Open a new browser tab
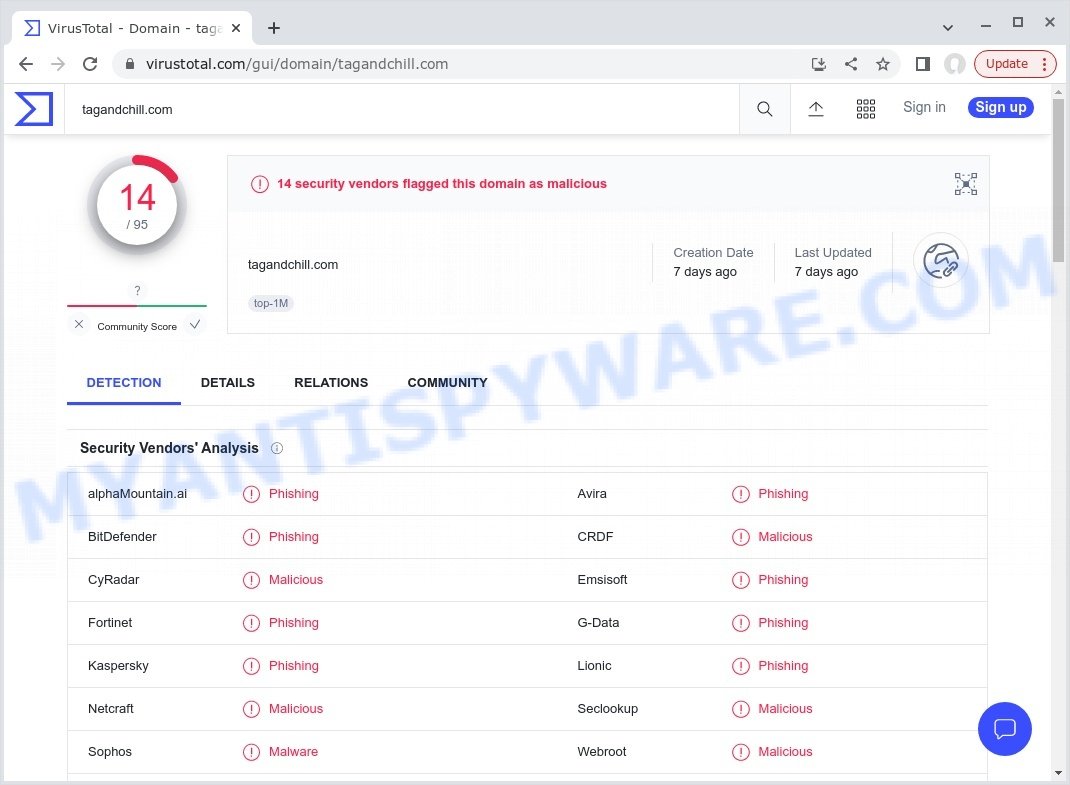Image resolution: width=1070 pixels, height=785 pixels. 274,28
